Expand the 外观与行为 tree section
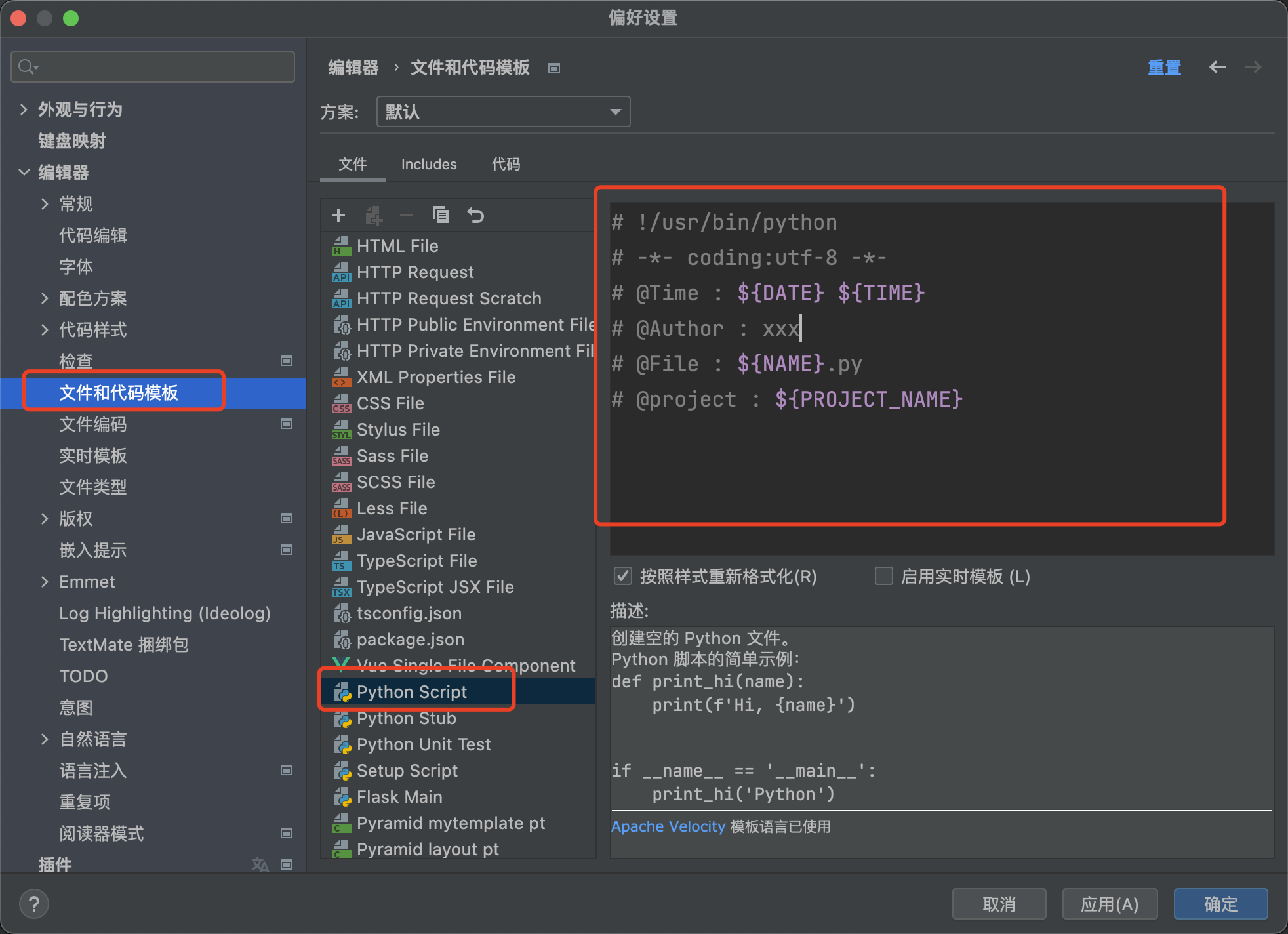 (x=24, y=110)
